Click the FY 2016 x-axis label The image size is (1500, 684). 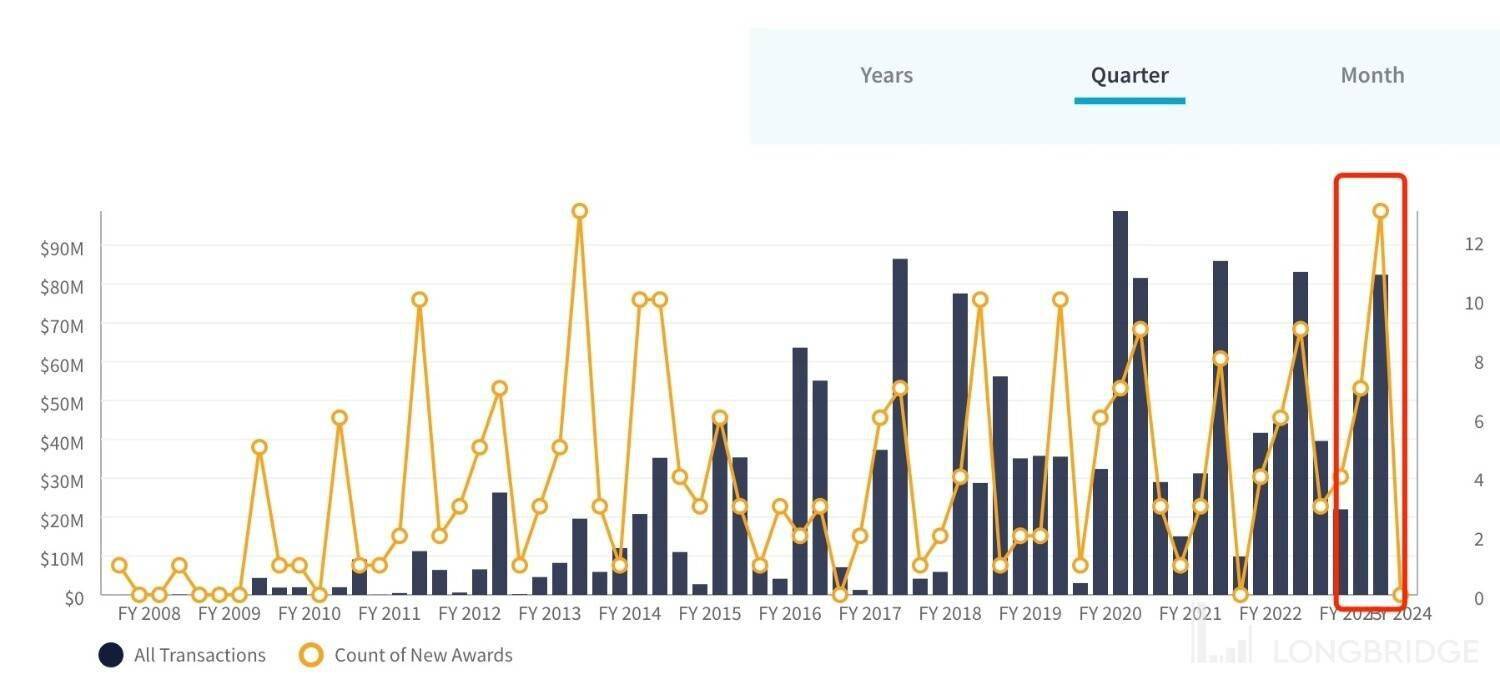pyautogui.click(x=790, y=613)
